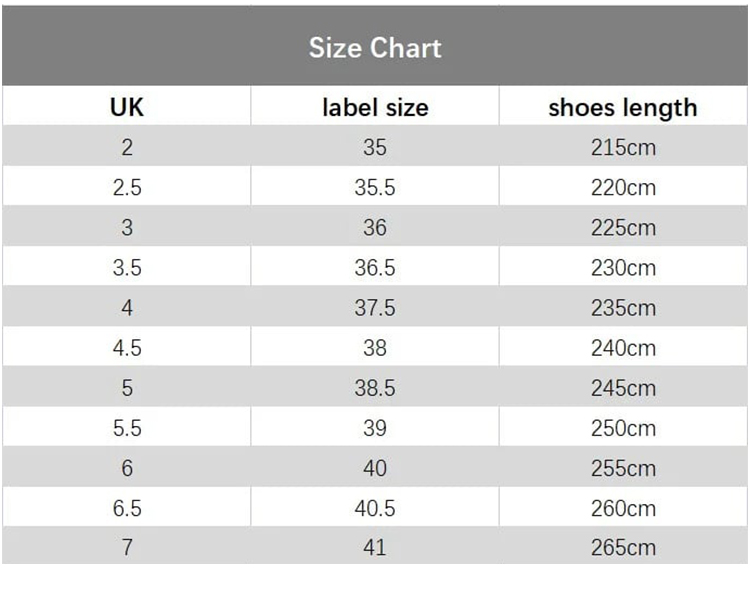Select label size 39 cell

[x=375, y=427]
